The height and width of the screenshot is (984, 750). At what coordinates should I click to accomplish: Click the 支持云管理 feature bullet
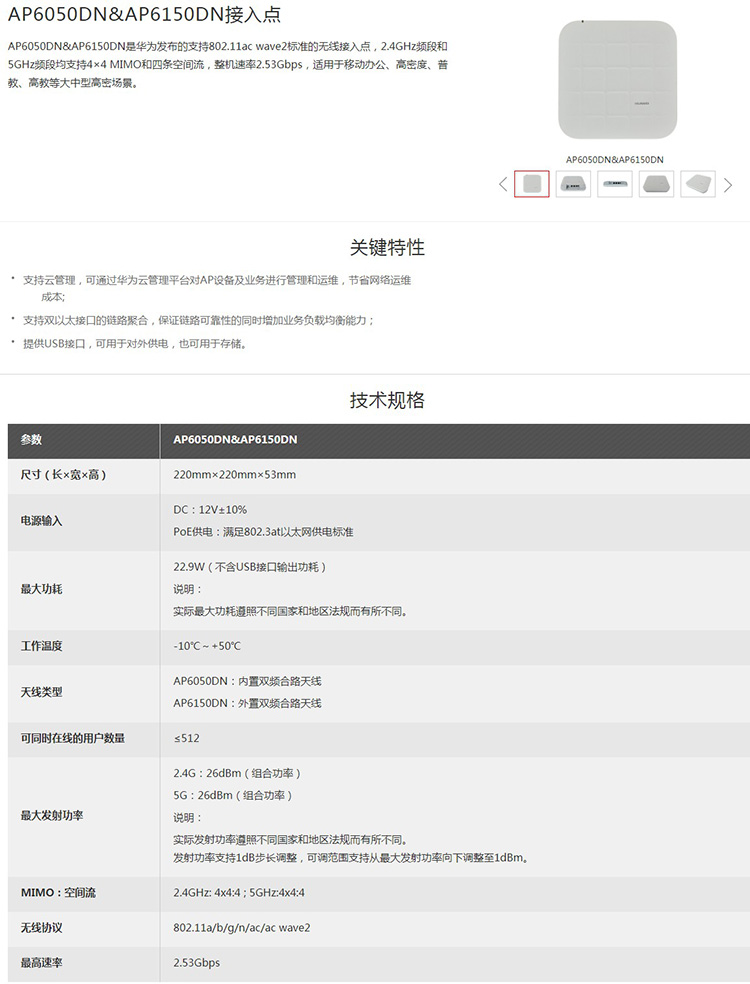pyautogui.click(x=217, y=288)
